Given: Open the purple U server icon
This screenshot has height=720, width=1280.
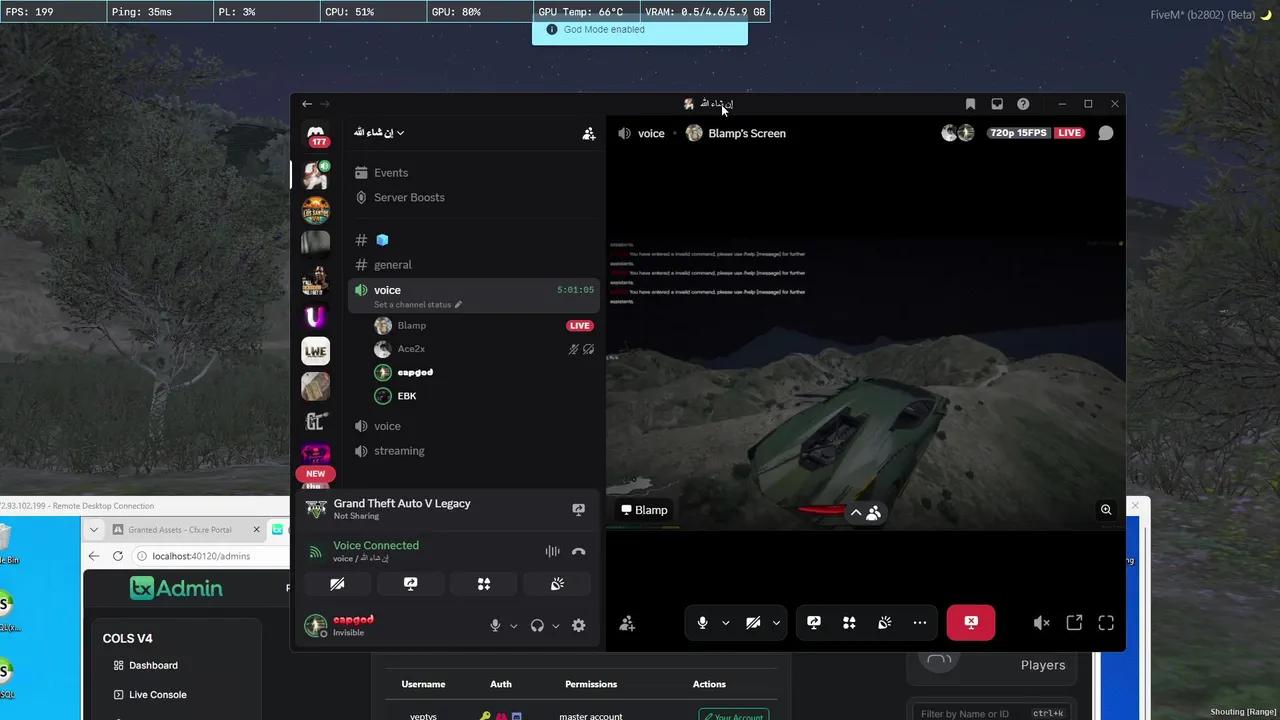Looking at the screenshot, I should pos(316,316).
